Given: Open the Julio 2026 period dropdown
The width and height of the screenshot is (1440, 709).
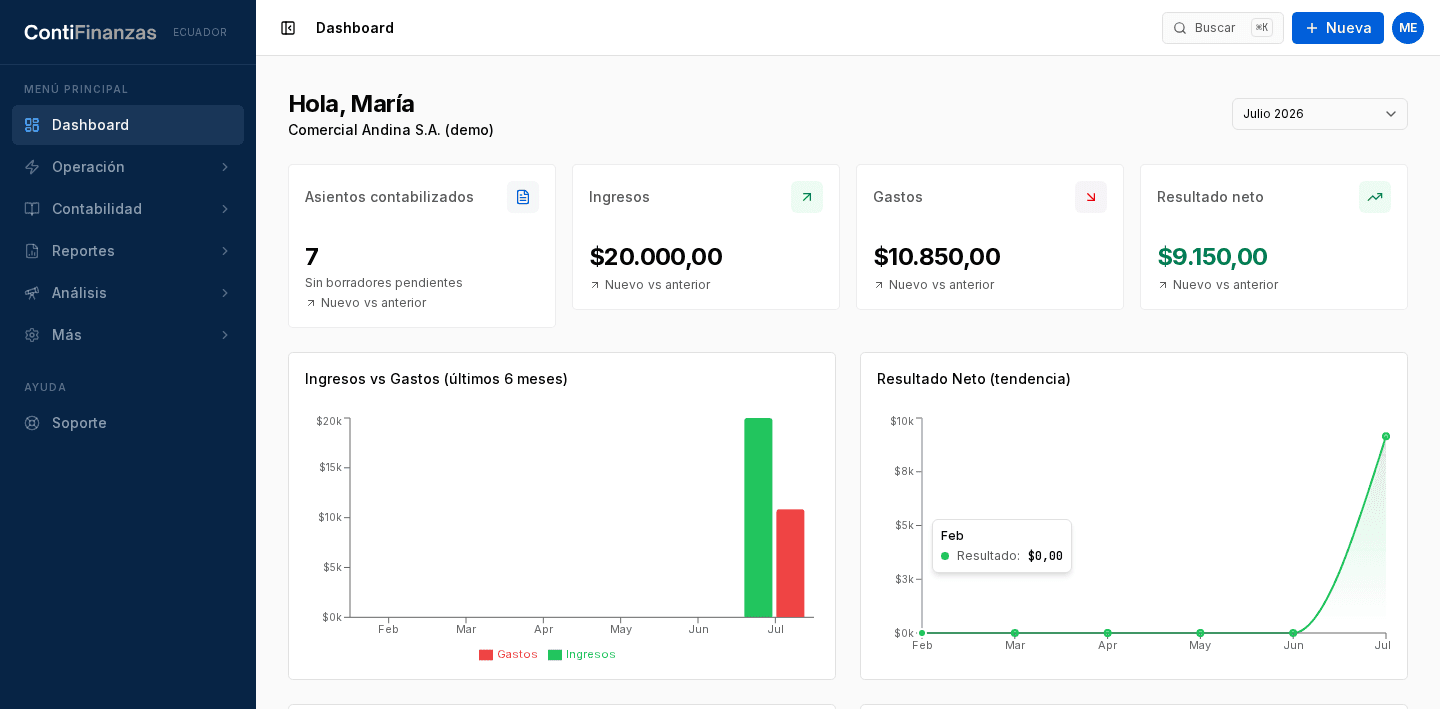Looking at the screenshot, I should coord(1320,114).
